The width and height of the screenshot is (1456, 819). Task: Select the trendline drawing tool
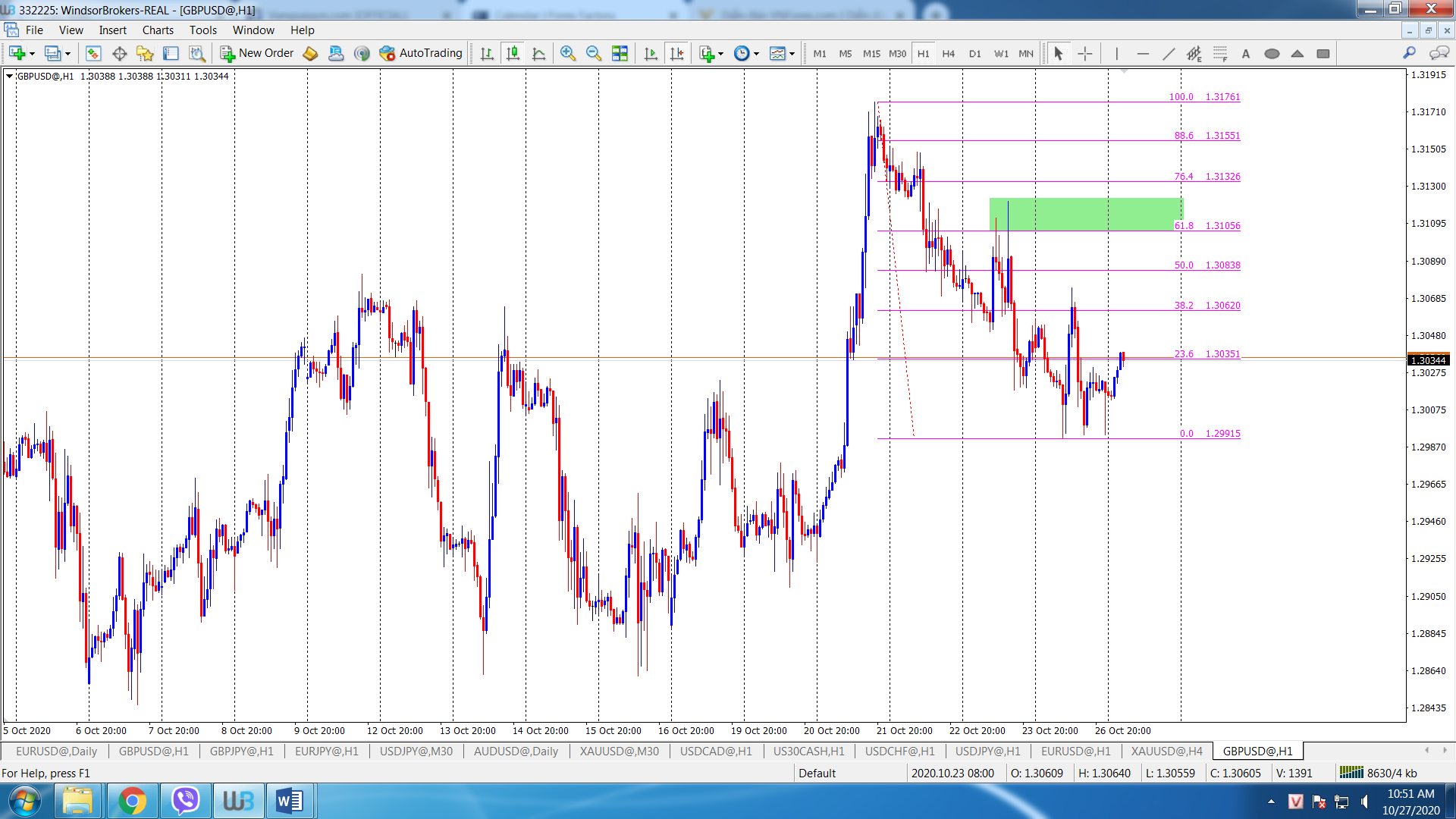point(1169,53)
